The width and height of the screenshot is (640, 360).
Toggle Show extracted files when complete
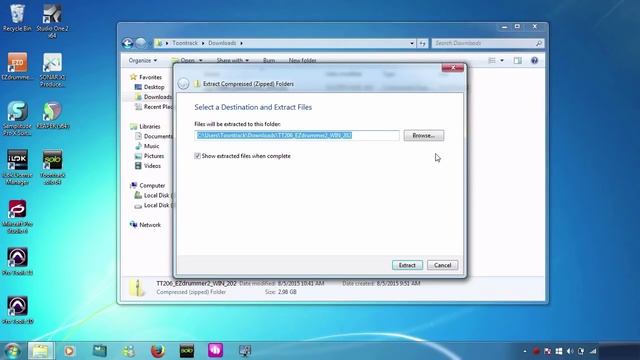tap(198, 156)
